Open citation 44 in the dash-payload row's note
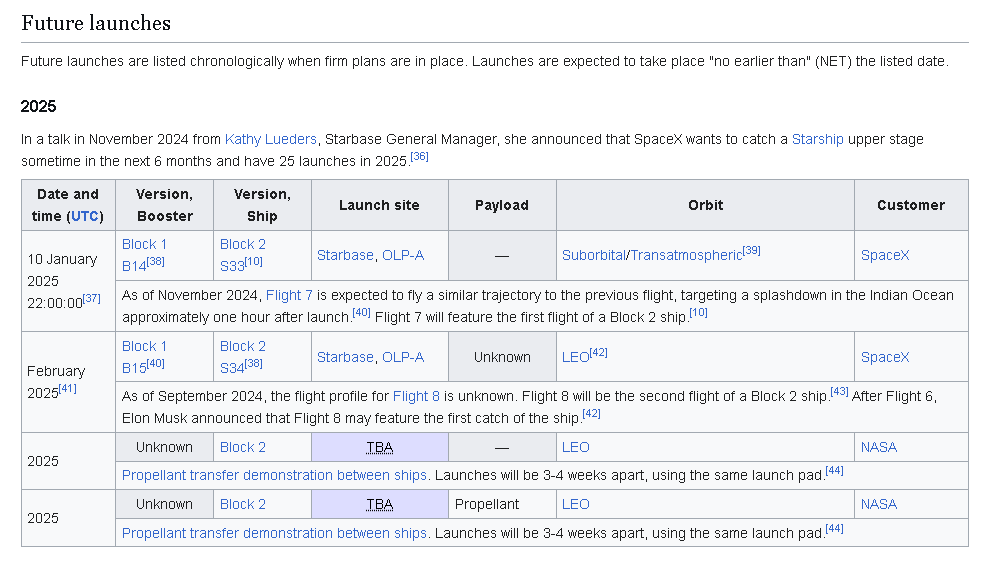The image size is (1003, 570). 835,471
